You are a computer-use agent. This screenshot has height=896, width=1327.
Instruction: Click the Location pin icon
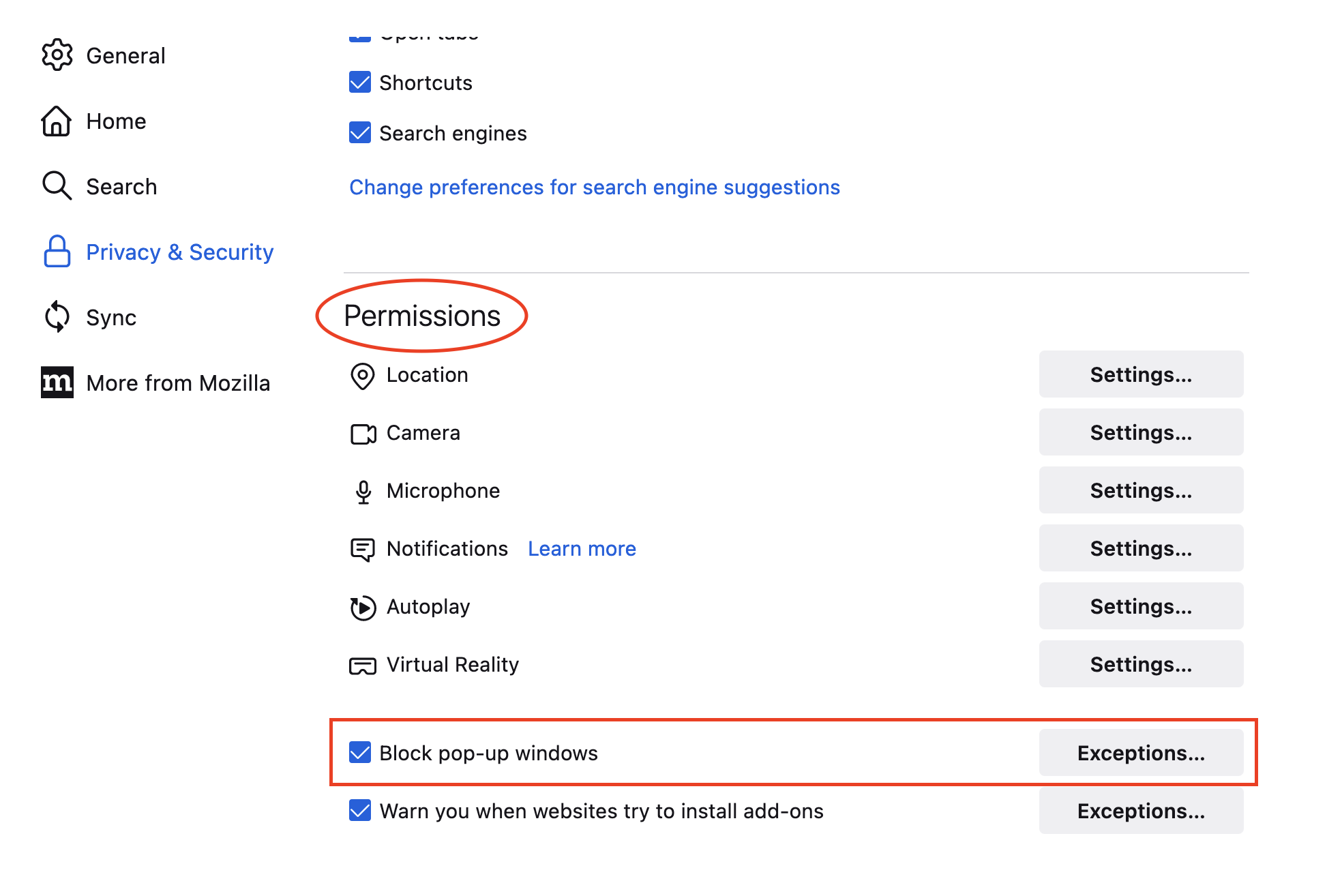[x=363, y=376]
